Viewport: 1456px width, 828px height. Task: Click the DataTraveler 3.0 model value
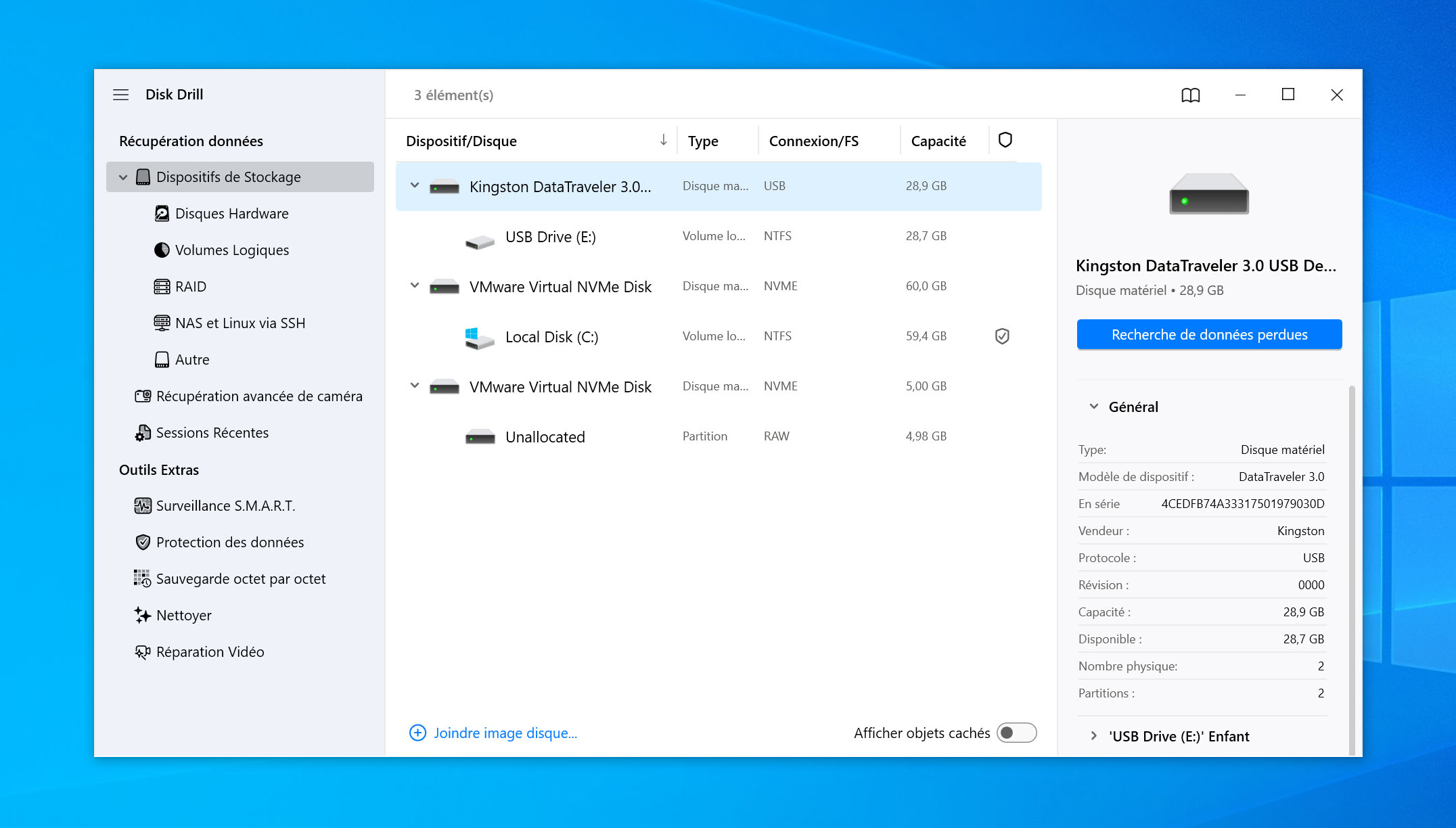point(1281,477)
